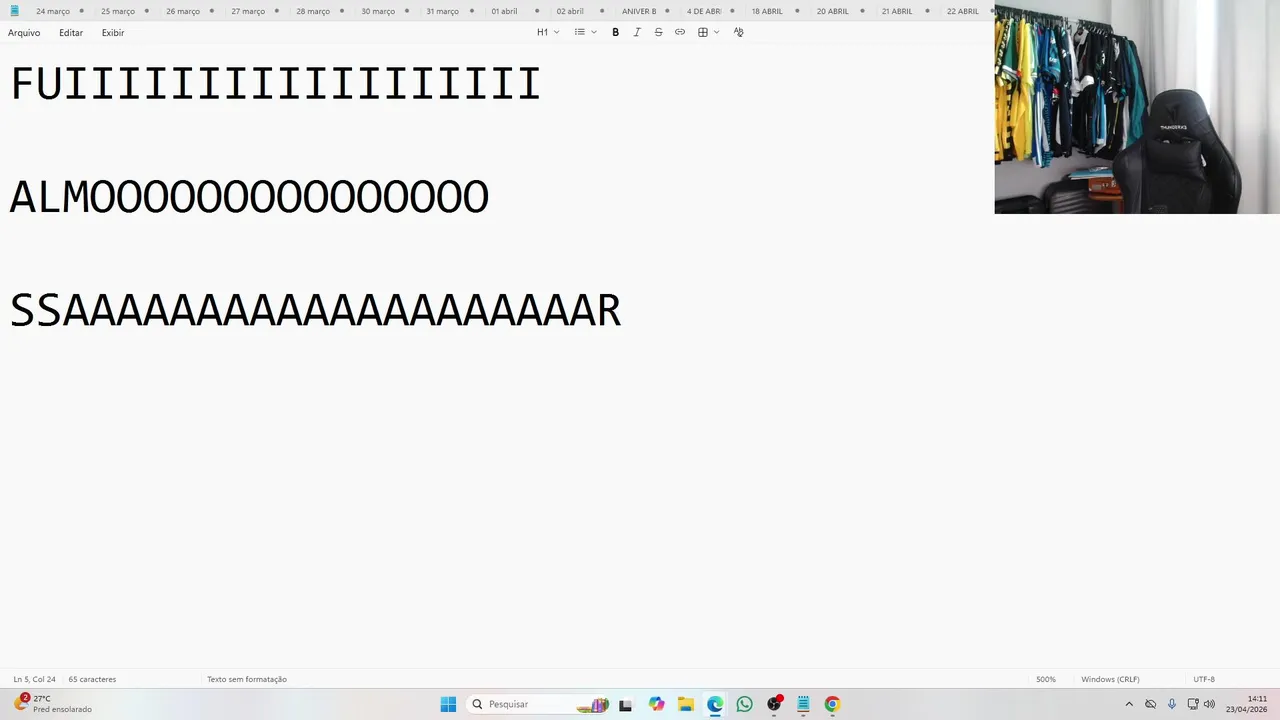This screenshot has width=1280, height=720.
Task: Toggle bold formatting in Notepad toolbar
Action: coord(615,32)
